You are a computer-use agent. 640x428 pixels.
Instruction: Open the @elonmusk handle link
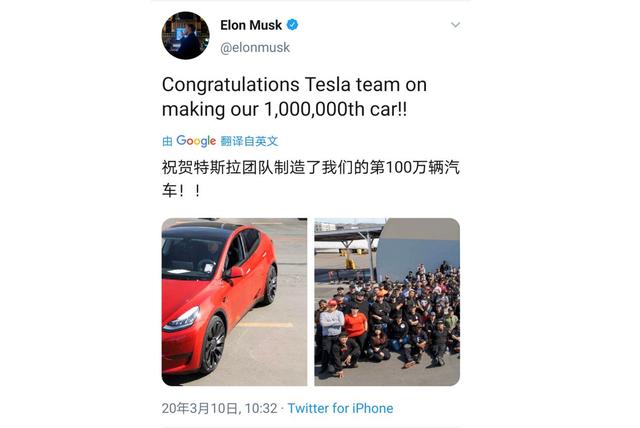[254, 46]
